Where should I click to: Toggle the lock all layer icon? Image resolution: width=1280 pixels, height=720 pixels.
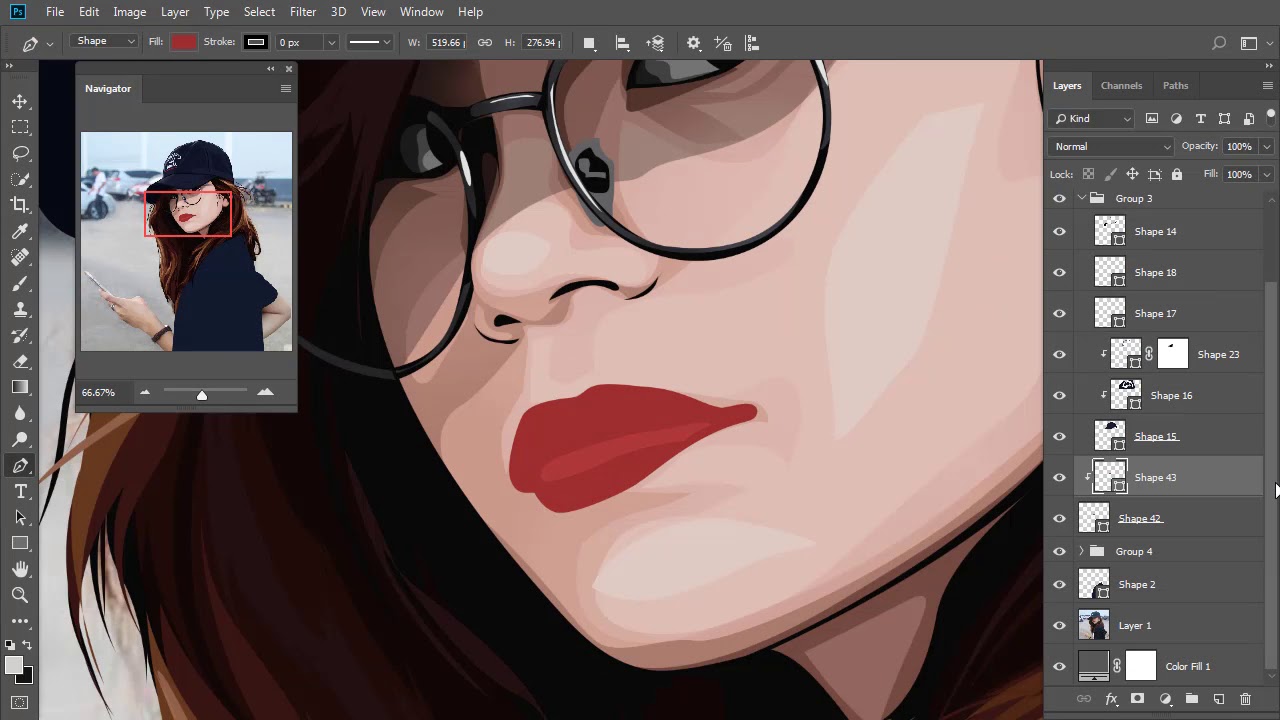1176,174
